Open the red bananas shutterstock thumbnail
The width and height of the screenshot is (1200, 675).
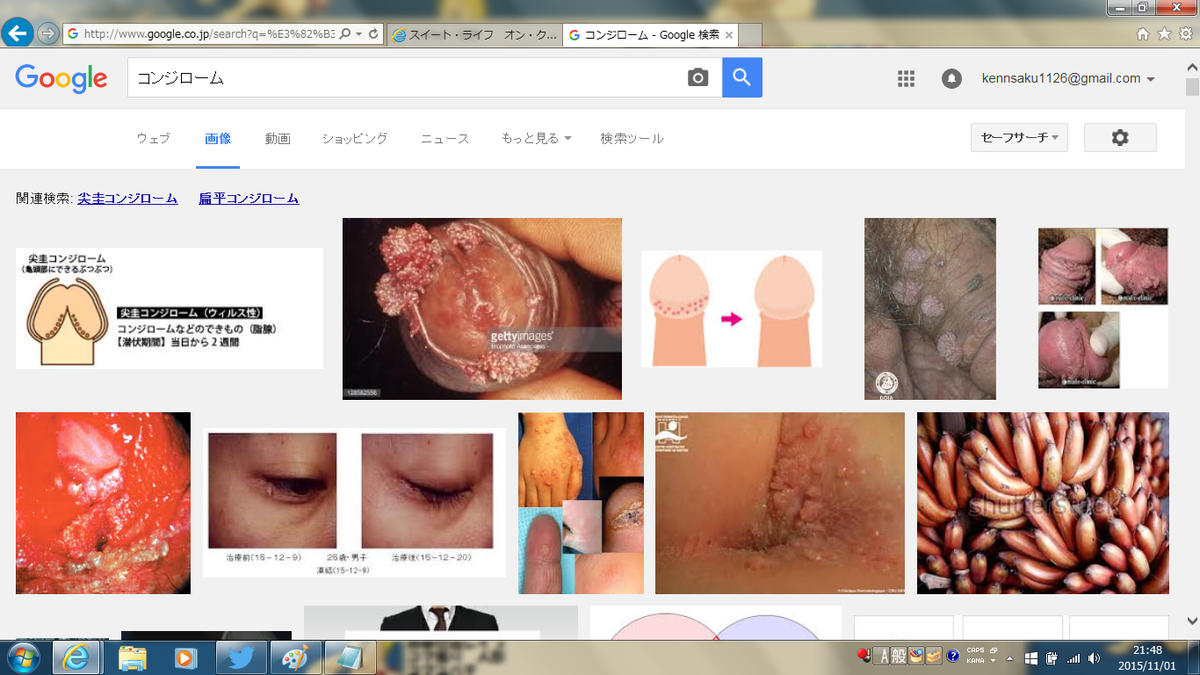point(1043,503)
